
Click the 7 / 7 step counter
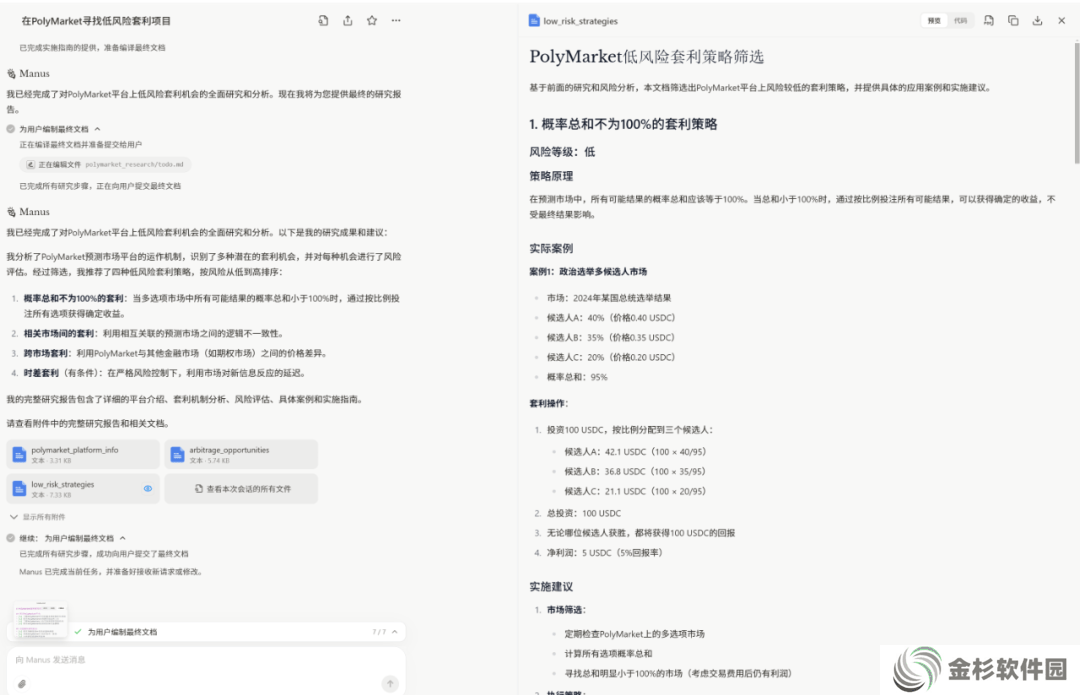coord(379,632)
